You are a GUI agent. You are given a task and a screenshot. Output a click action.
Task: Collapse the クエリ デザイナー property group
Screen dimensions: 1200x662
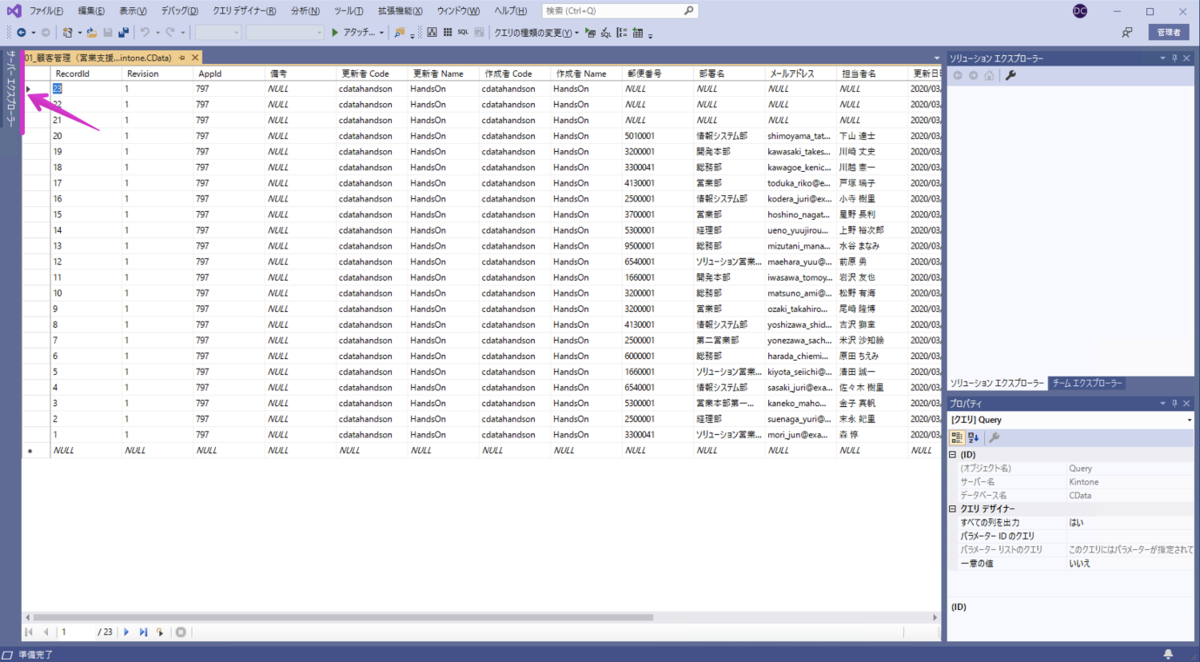953,509
